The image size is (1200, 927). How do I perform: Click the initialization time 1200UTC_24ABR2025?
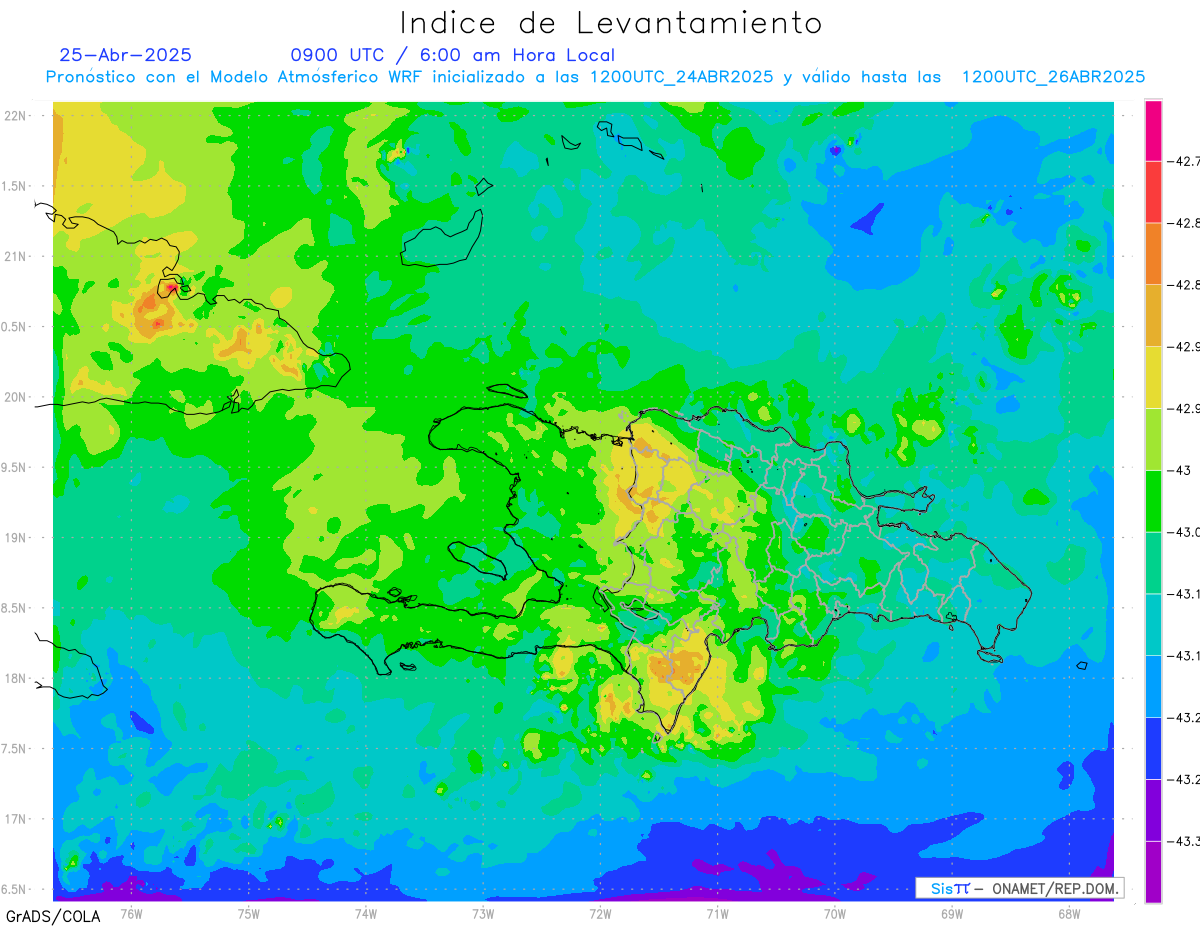click(x=682, y=77)
